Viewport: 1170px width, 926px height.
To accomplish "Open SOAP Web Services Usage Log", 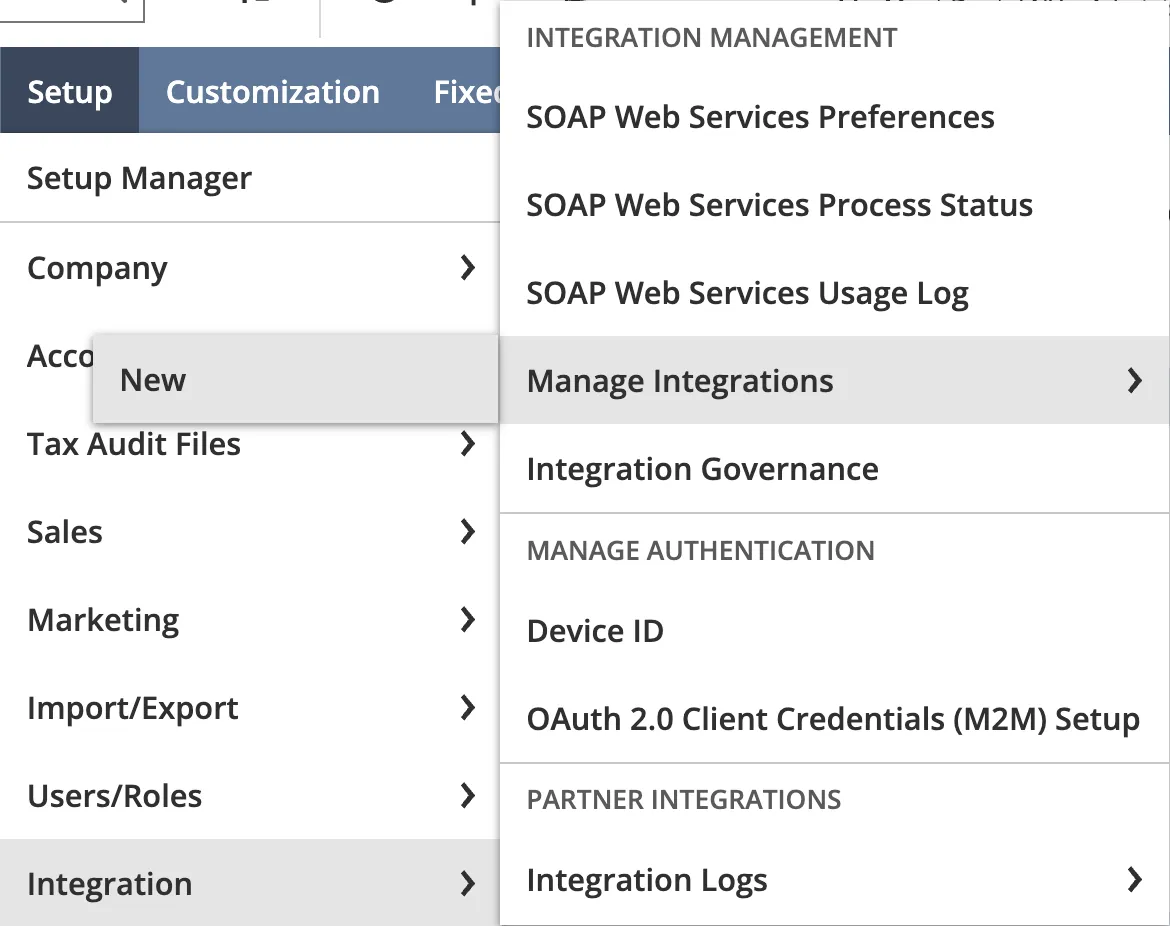I will [834, 293].
